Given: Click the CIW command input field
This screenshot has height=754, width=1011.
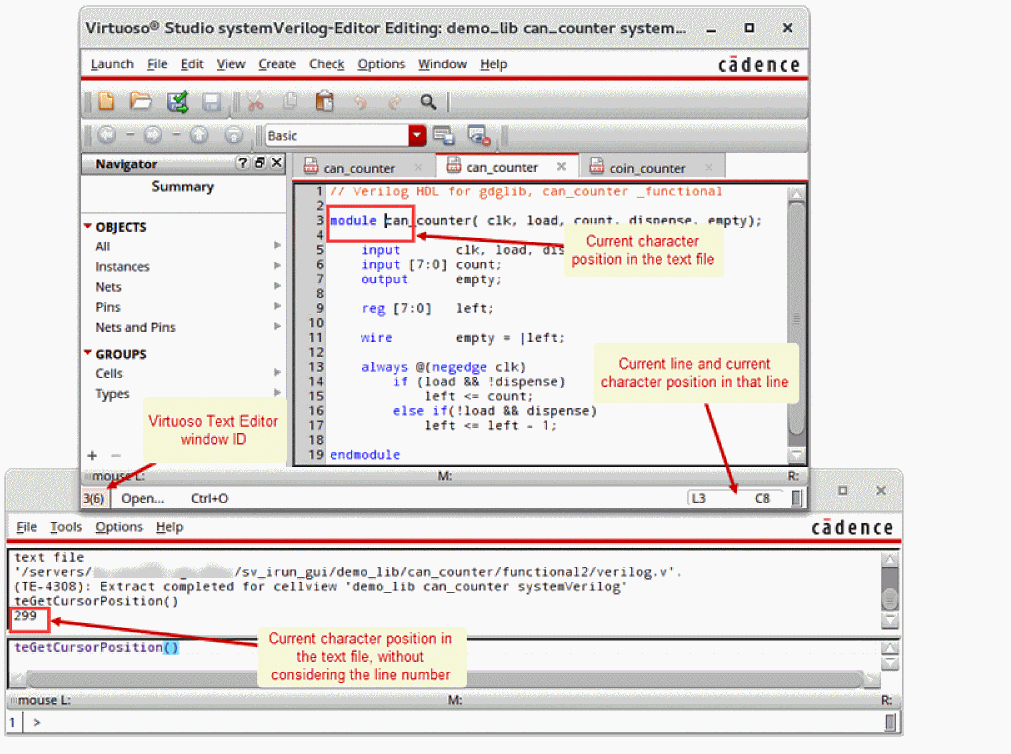Looking at the screenshot, I should [450, 722].
